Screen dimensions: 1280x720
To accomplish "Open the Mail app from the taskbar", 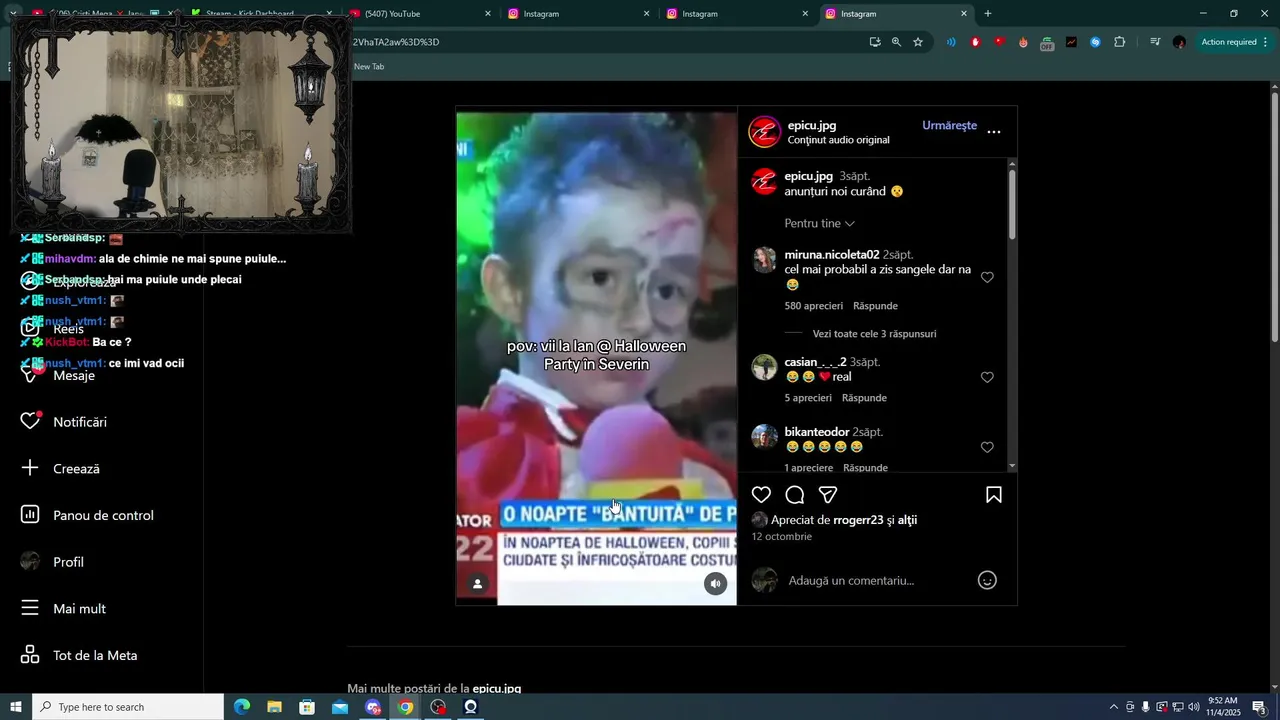I will (x=340, y=707).
